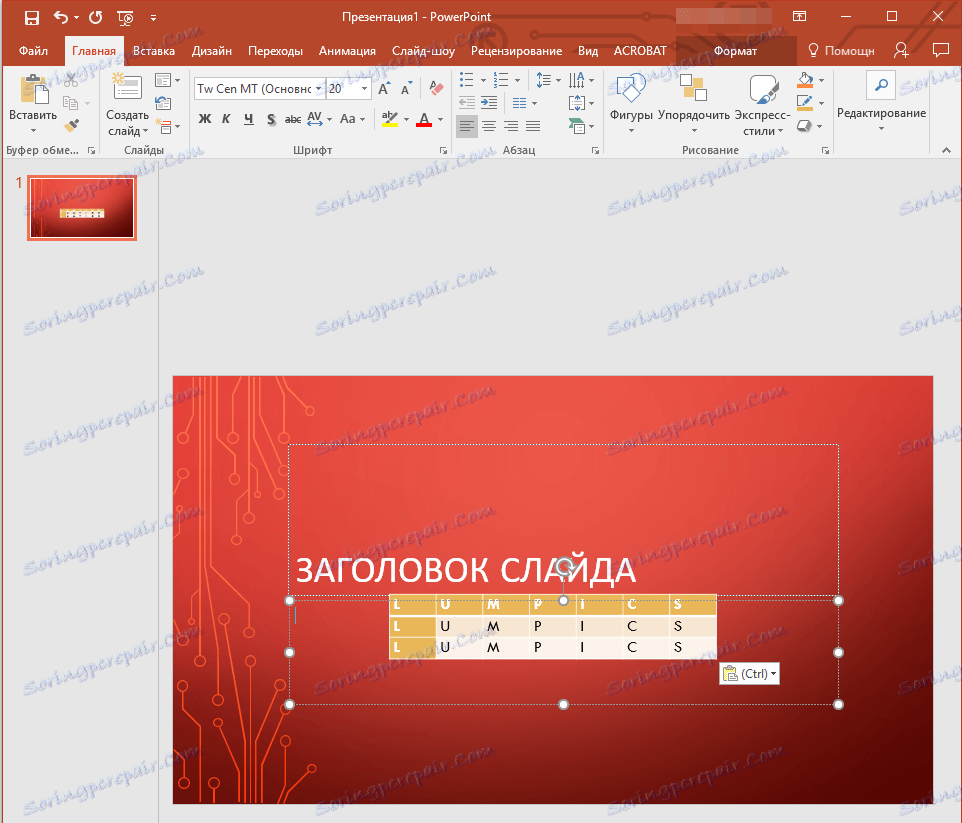Open the align text vertical menu
The width and height of the screenshot is (962, 823).
pos(581,102)
